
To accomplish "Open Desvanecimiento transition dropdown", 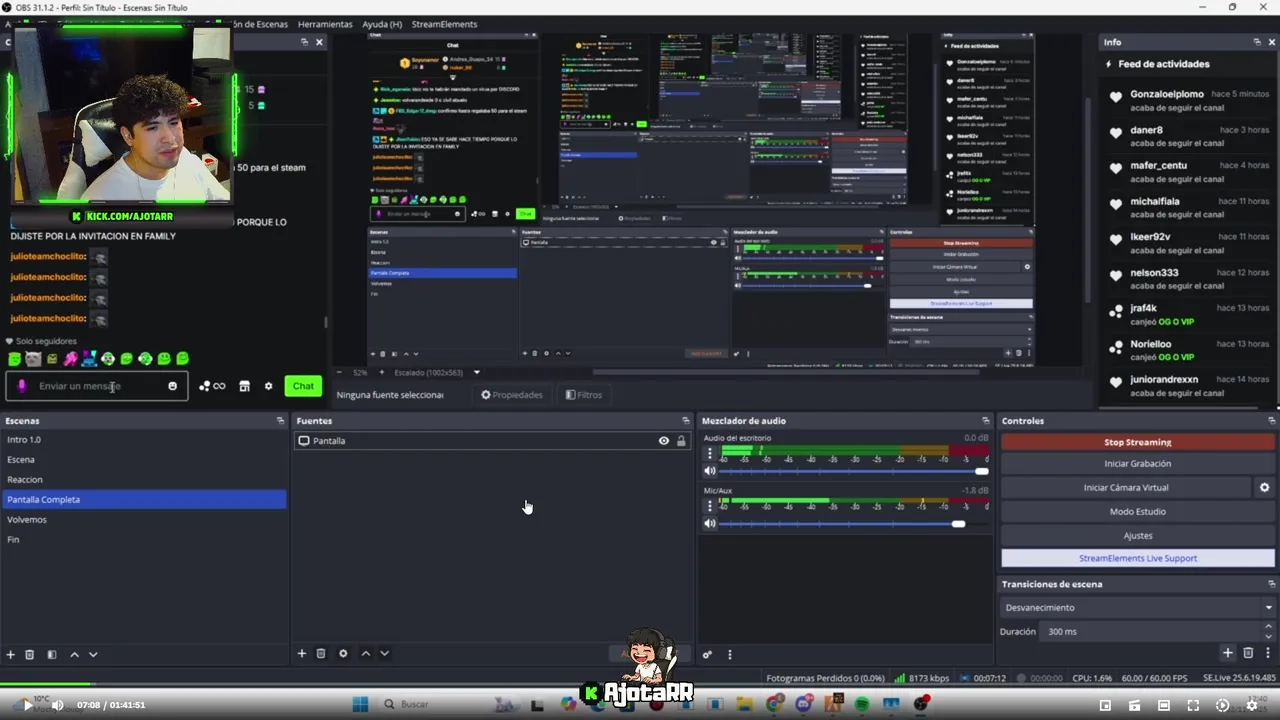I will coord(1138,607).
